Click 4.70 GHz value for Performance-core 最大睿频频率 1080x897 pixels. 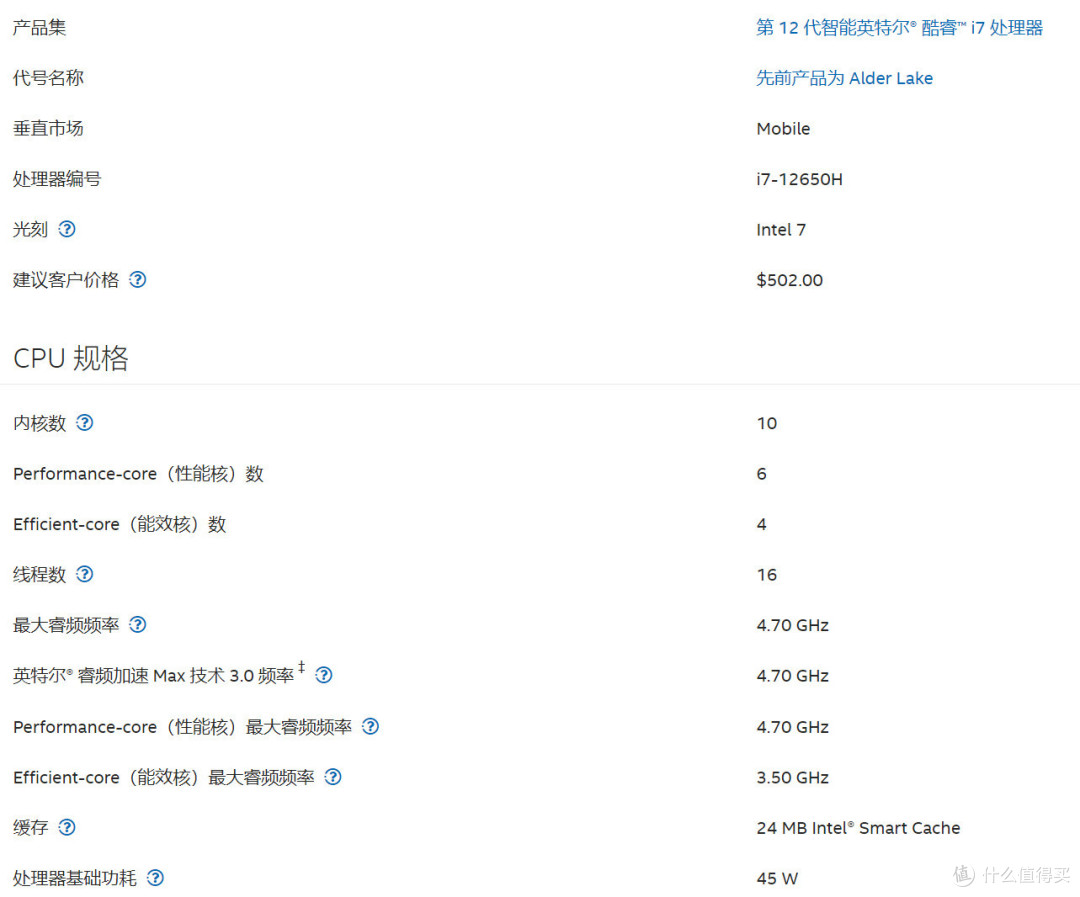792,727
